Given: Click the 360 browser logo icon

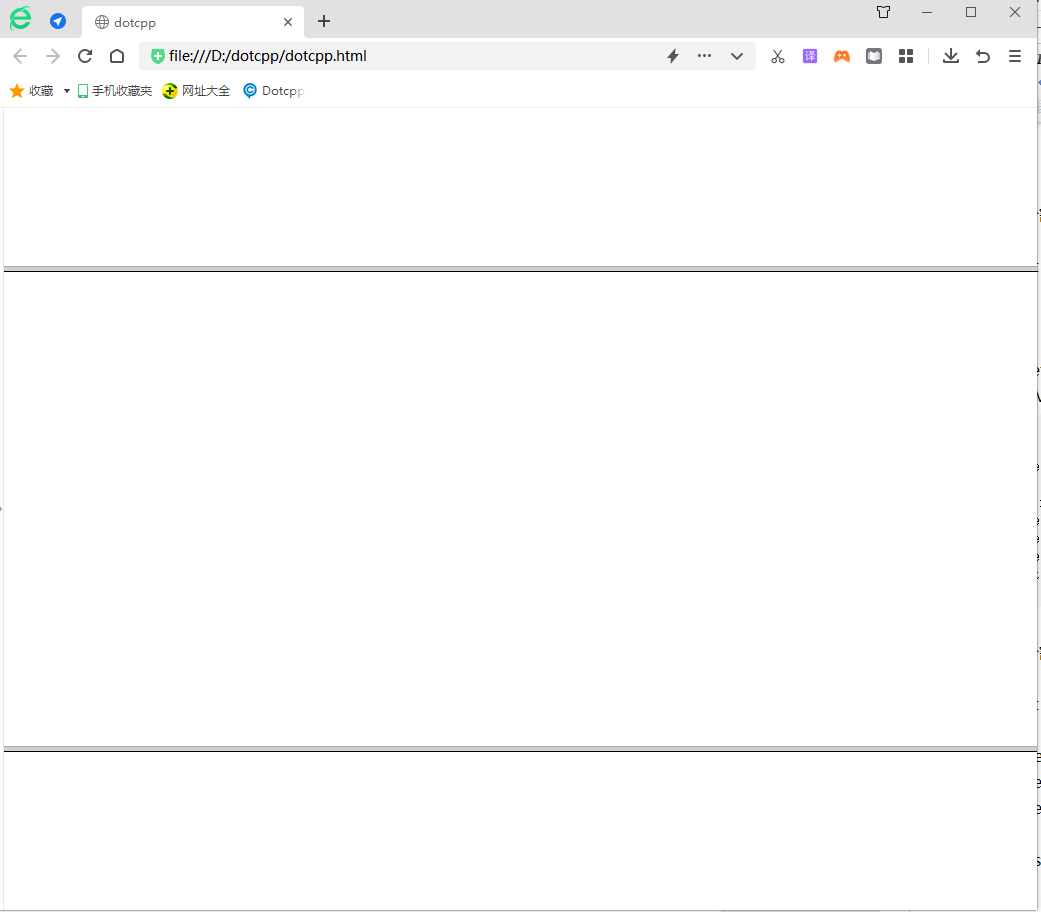Looking at the screenshot, I should pos(20,19).
